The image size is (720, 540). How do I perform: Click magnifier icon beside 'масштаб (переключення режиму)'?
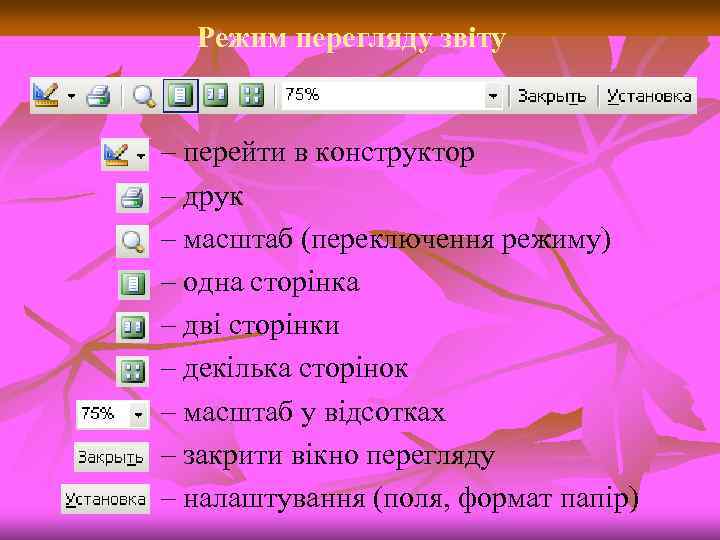132,241
